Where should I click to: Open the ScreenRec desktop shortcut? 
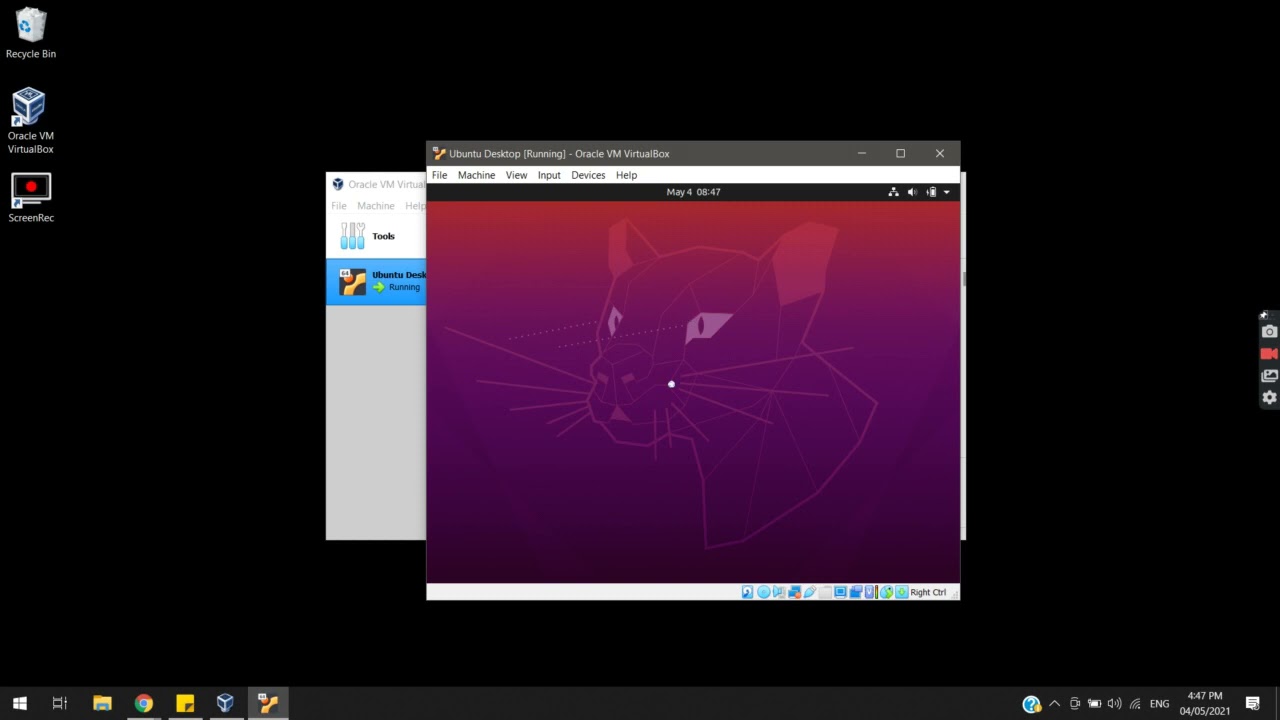[31, 197]
